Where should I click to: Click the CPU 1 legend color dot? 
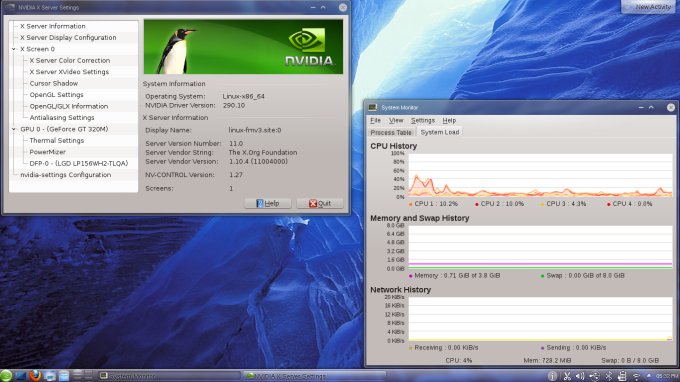(x=410, y=204)
